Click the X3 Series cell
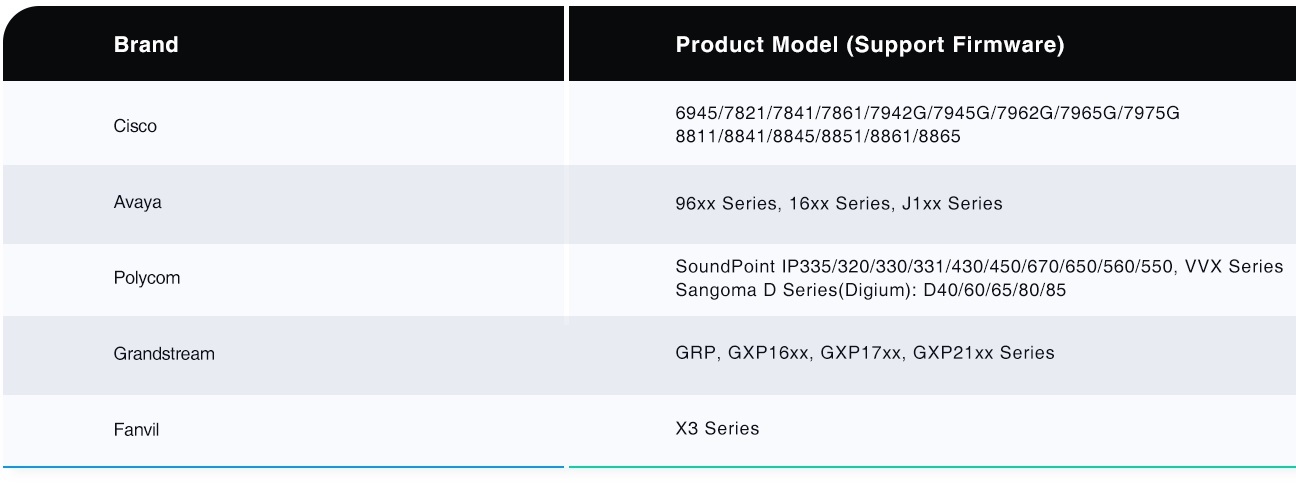Image resolution: width=1296 pixels, height=483 pixels. tap(717, 429)
